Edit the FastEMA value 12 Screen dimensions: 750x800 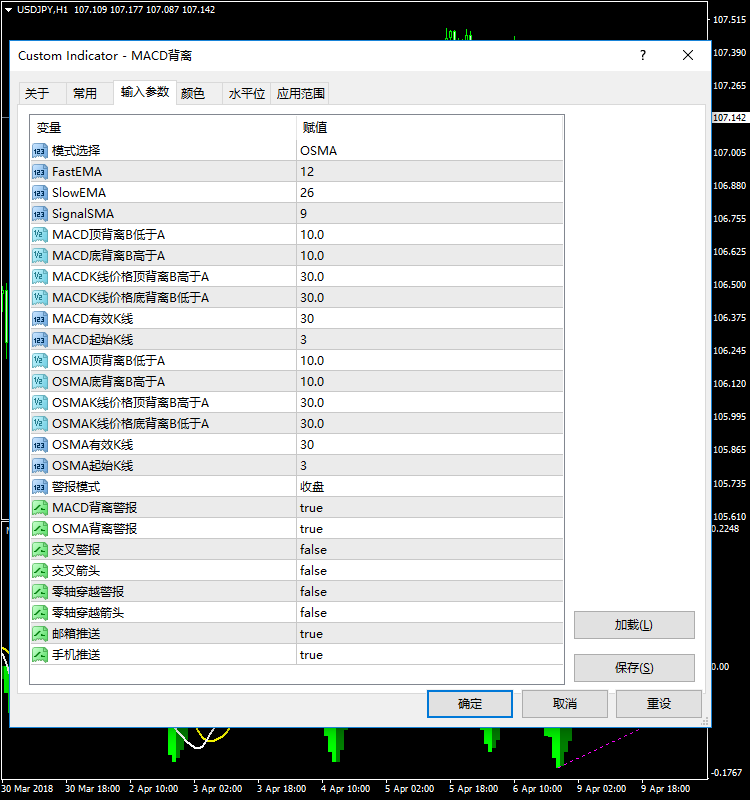tap(430, 172)
